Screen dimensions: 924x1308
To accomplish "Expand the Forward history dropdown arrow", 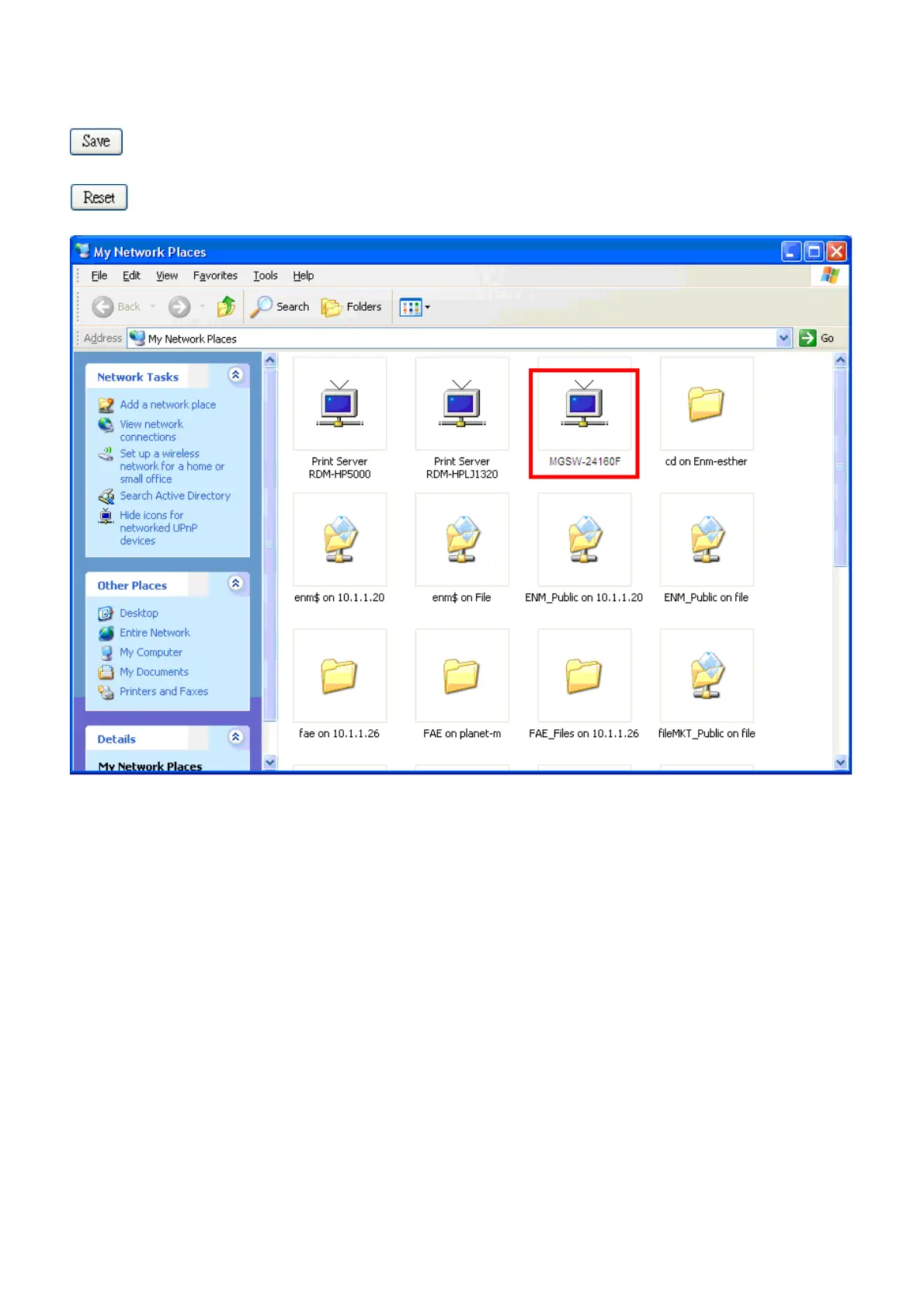I will click(203, 307).
